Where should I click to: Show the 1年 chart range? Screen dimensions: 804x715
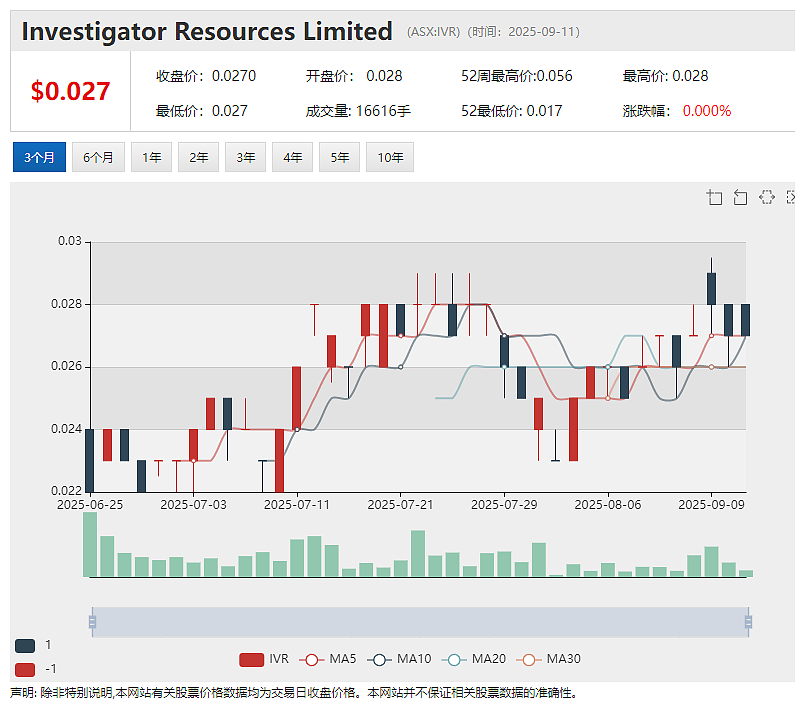[151, 157]
